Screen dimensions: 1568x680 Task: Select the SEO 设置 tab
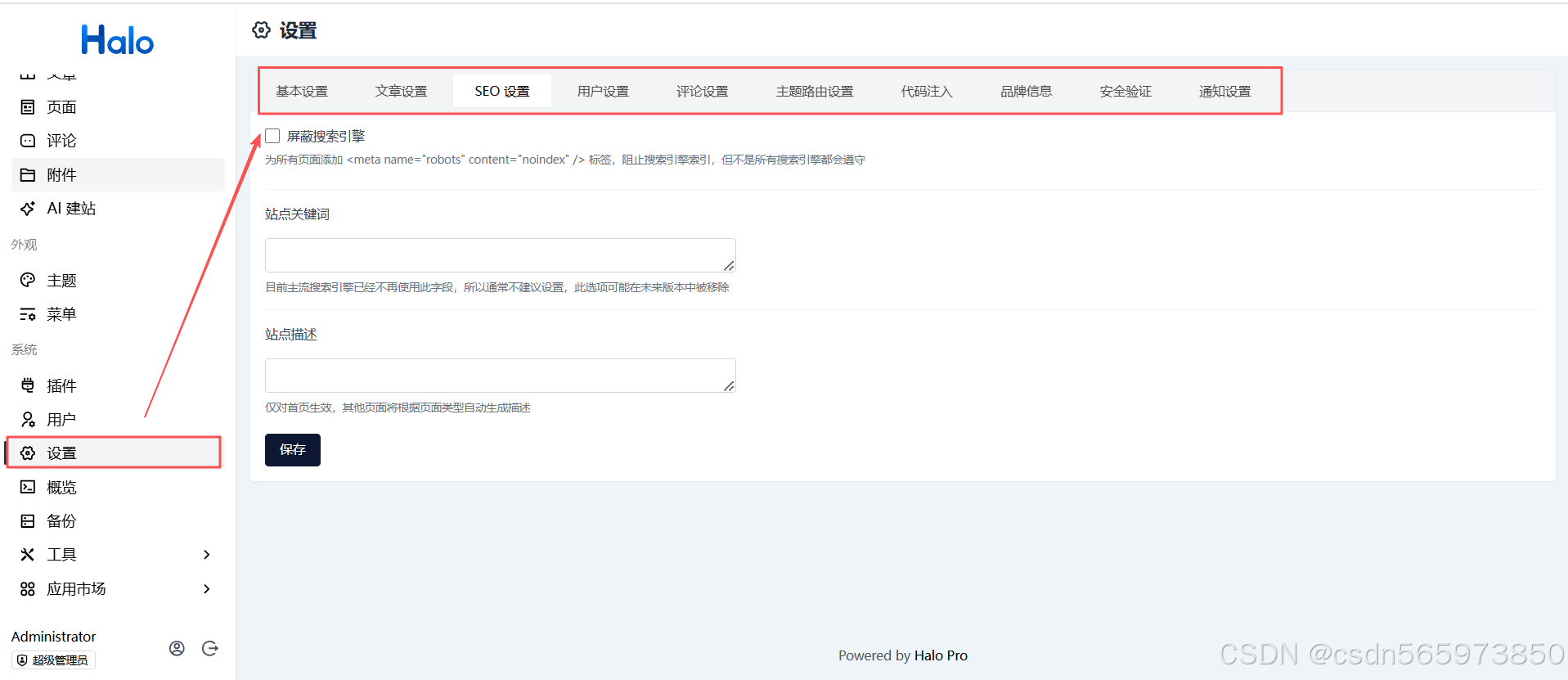coord(502,91)
